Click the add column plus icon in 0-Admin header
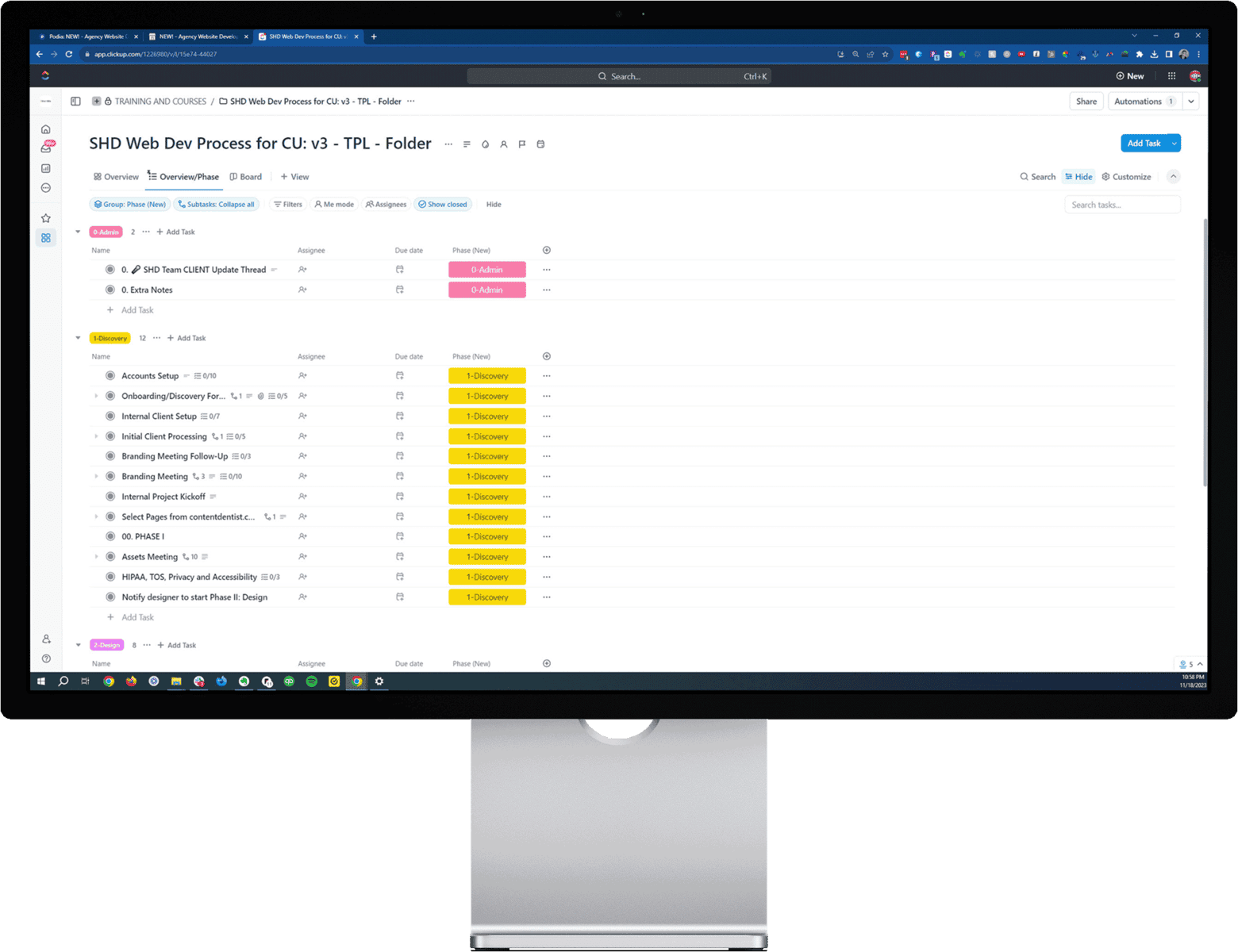 point(547,251)
